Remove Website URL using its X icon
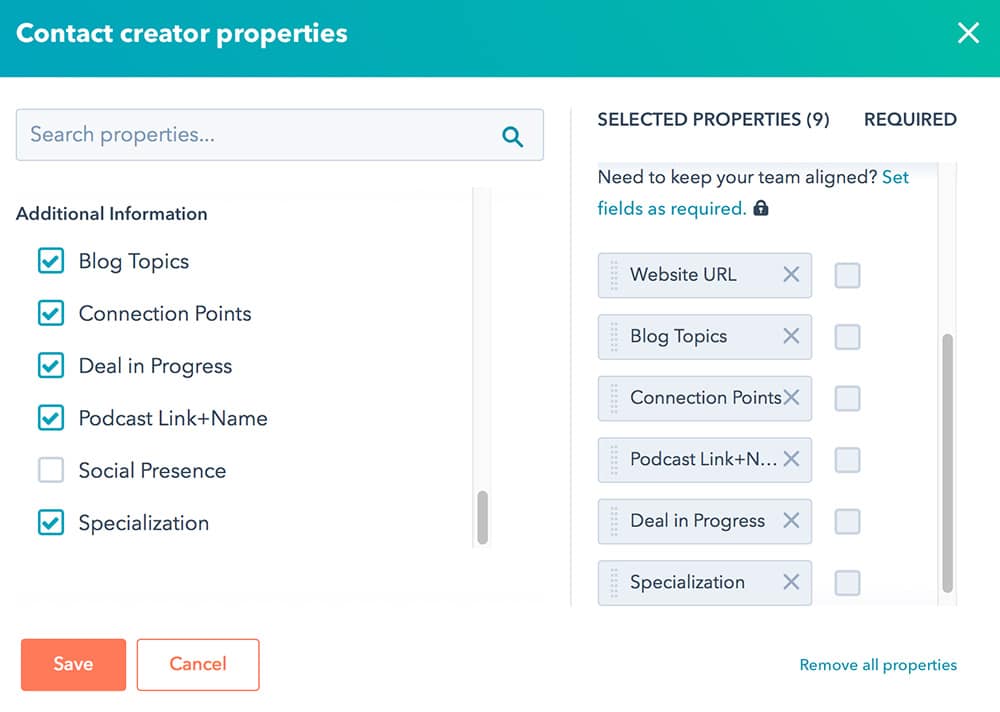 (791, 275)
